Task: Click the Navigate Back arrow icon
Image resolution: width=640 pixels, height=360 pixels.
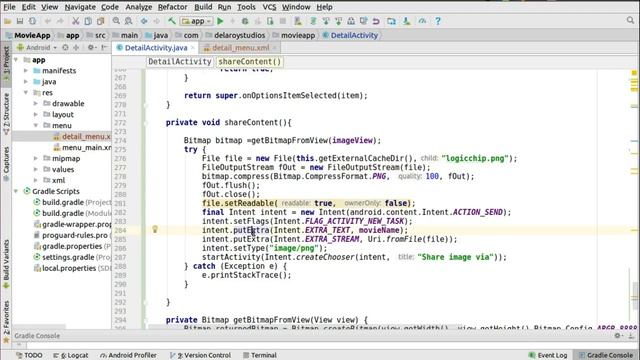Action: (144, 21)
